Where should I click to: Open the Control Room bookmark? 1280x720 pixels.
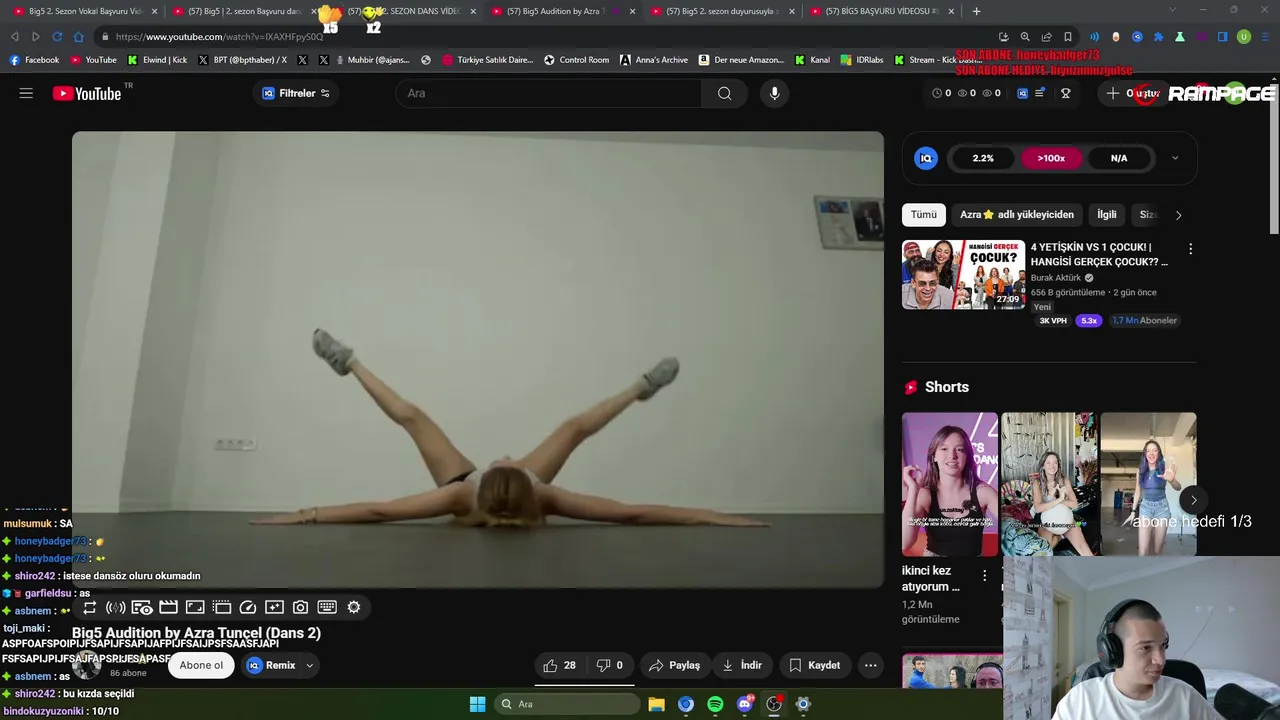tap(576, 60)
